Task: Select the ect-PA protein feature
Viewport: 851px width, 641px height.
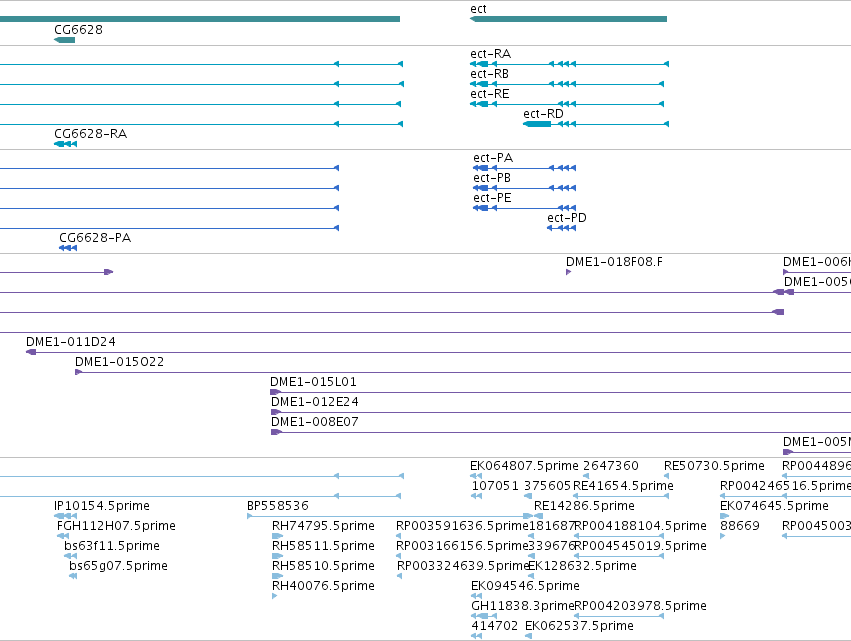Action: pos(524,168)
